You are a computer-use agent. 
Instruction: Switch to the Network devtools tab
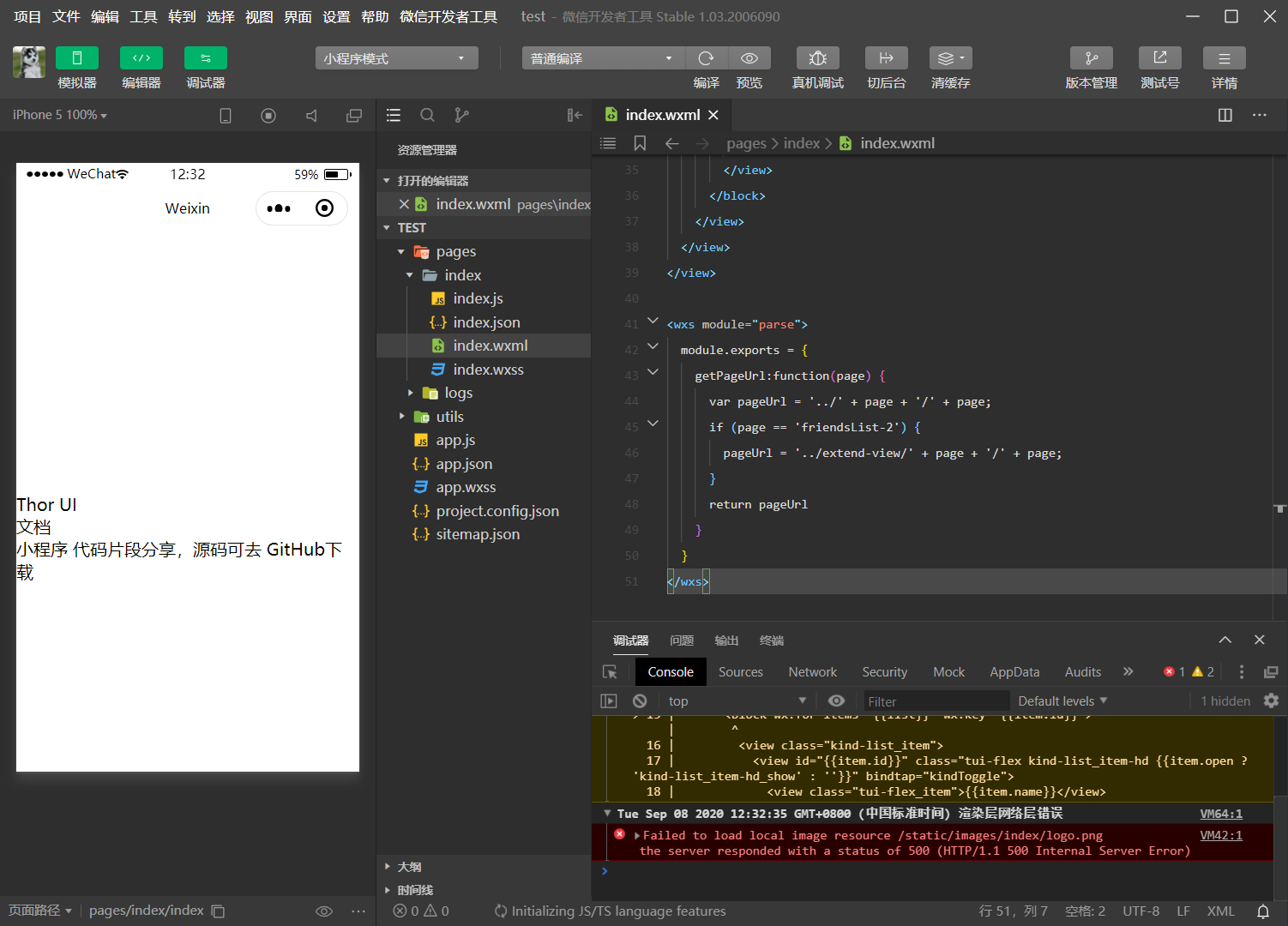(x=813, y=672)
